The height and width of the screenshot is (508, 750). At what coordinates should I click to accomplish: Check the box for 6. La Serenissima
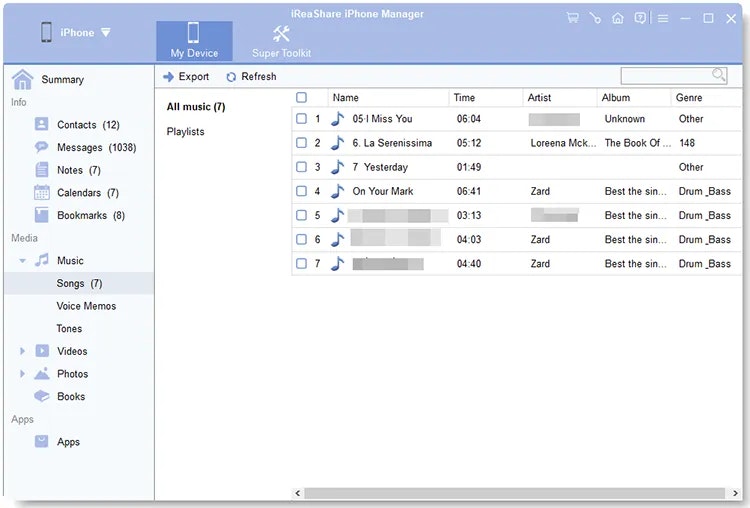pyautogui.click(x=301, y=143)
